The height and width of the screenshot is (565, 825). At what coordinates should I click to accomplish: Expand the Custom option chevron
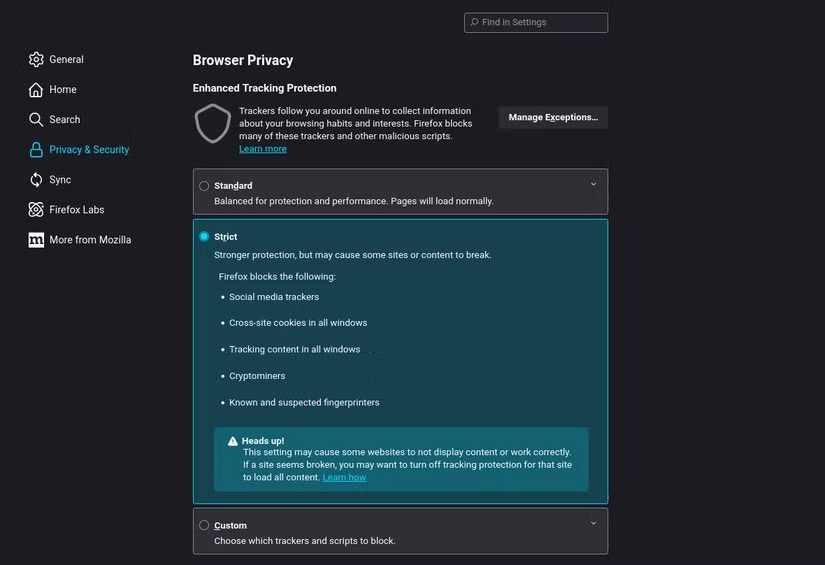point(593,523)
